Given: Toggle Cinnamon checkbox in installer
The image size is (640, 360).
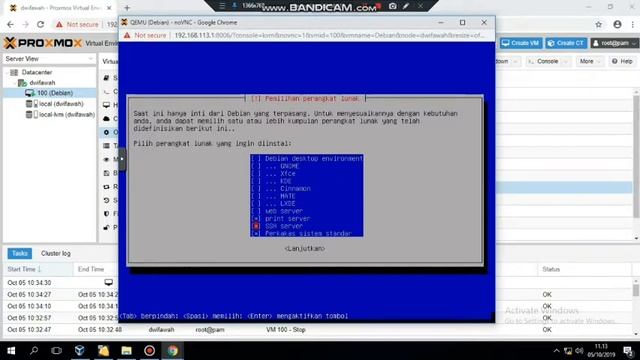Looking at the screenshot, I should coord(256,189).
